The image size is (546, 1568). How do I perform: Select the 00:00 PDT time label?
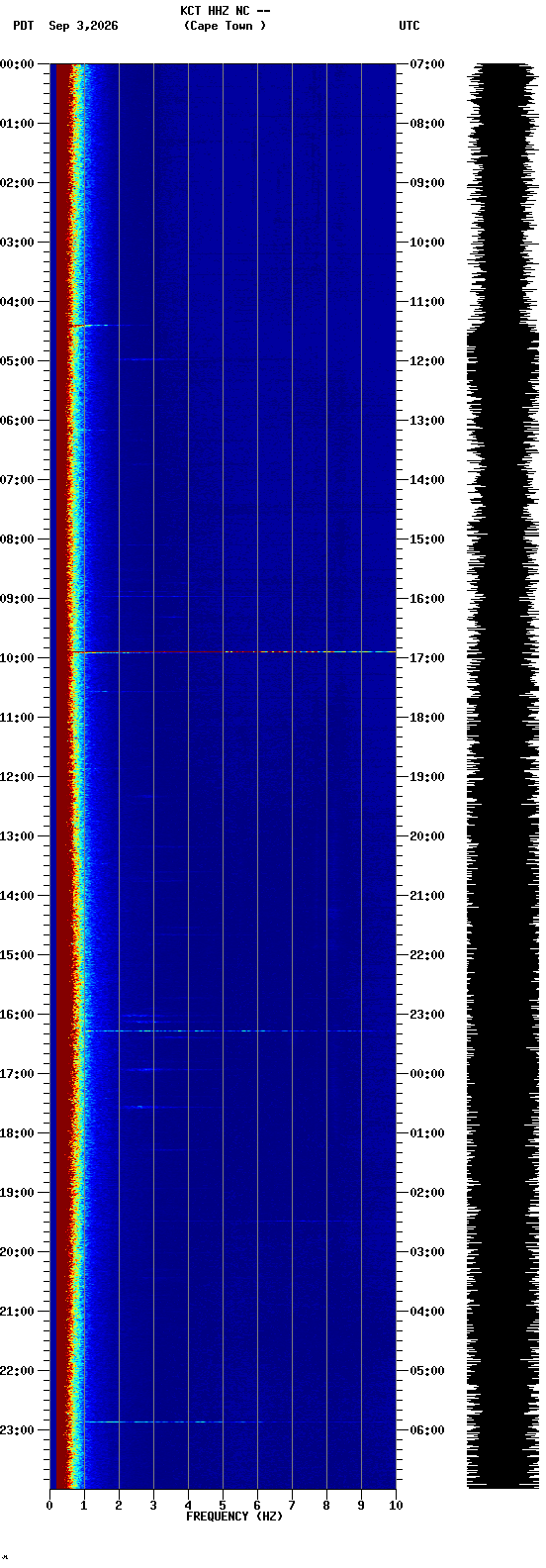17,64
